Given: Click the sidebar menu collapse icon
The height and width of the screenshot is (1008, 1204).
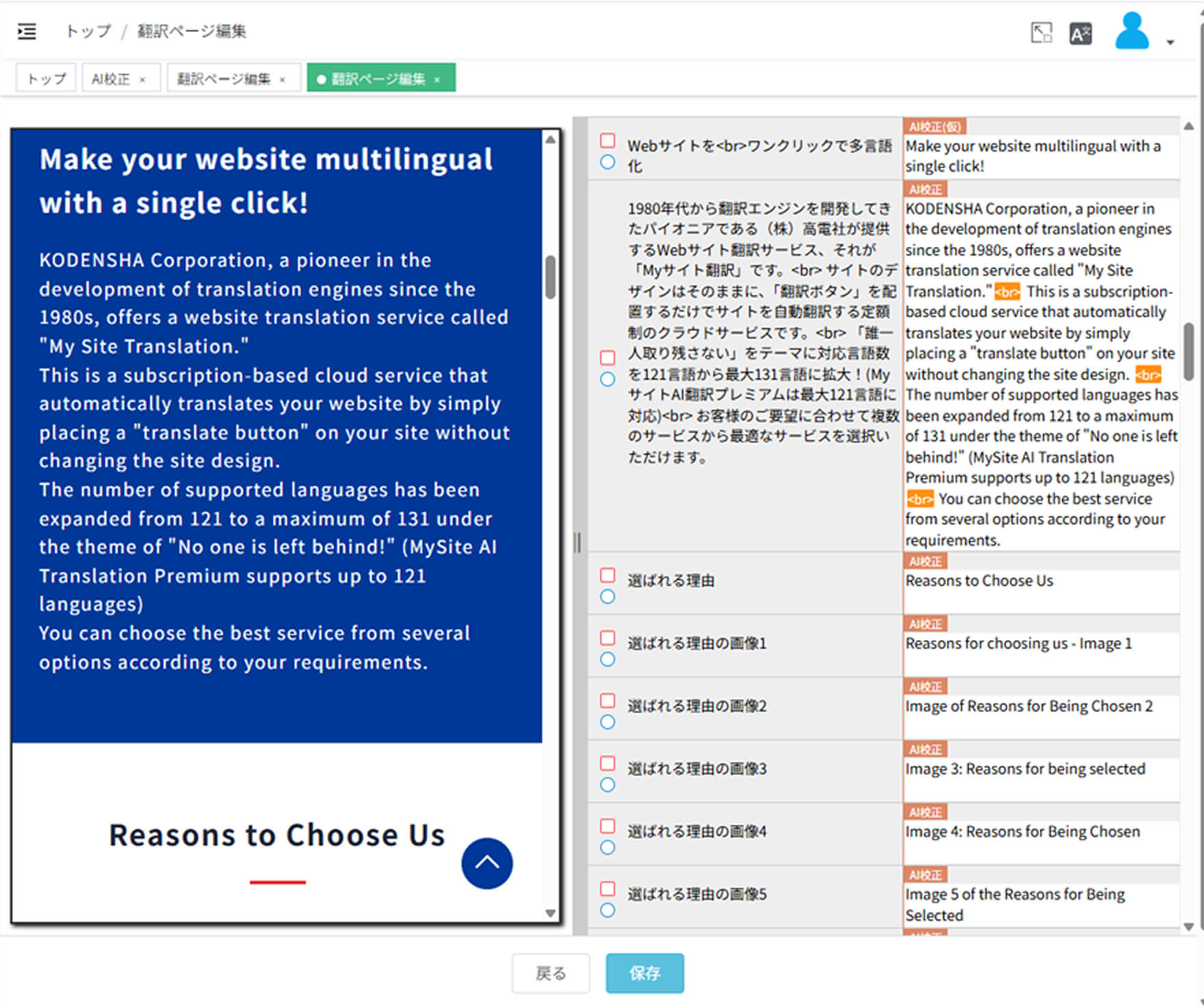Looking at the screenshot, I should pyautogui.click(x=27, y=31).
